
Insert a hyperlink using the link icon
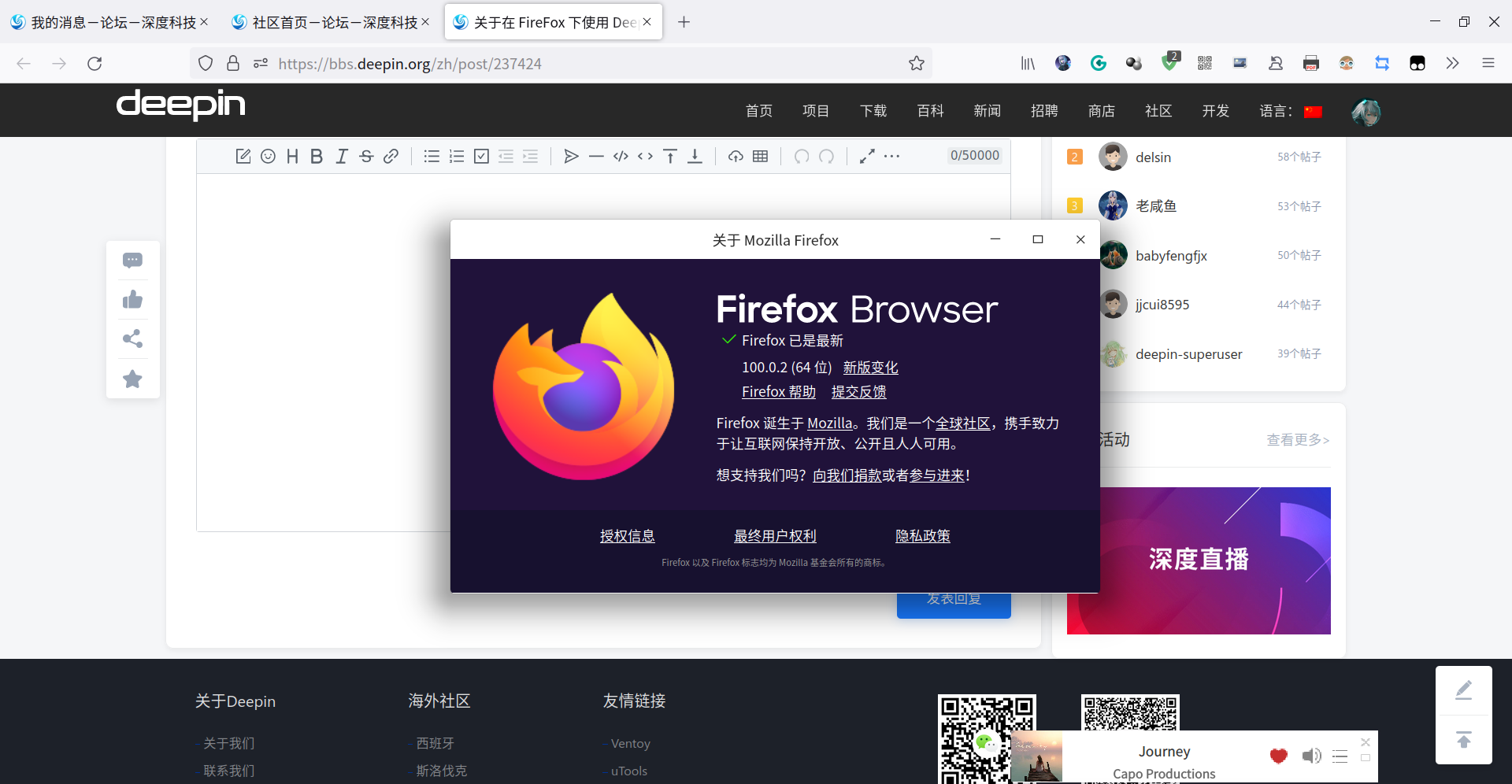391,156
